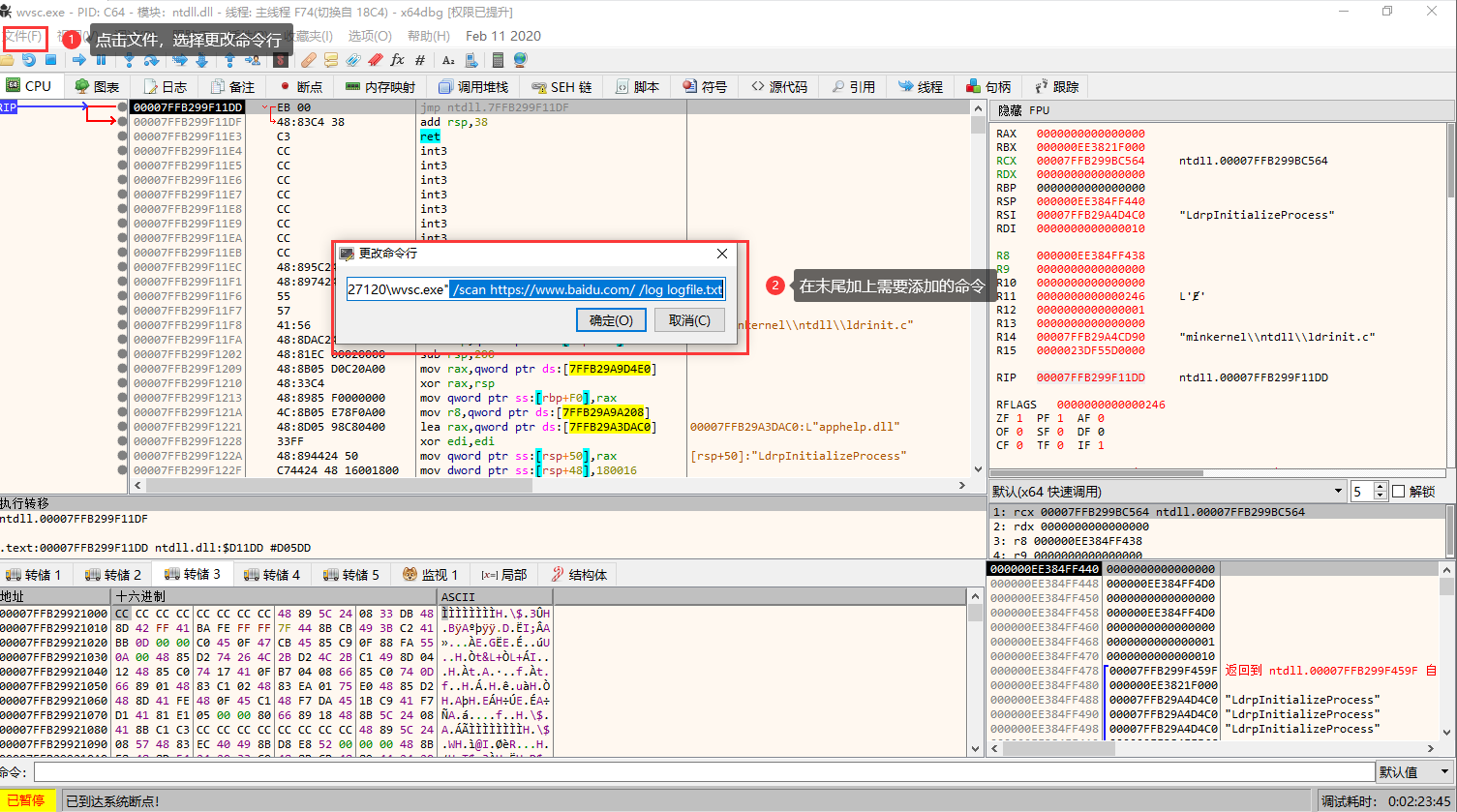This screenshot has width=1457, height=812.
Task: Click the Trace Into toolbar icon
Action: click(180, 60)
